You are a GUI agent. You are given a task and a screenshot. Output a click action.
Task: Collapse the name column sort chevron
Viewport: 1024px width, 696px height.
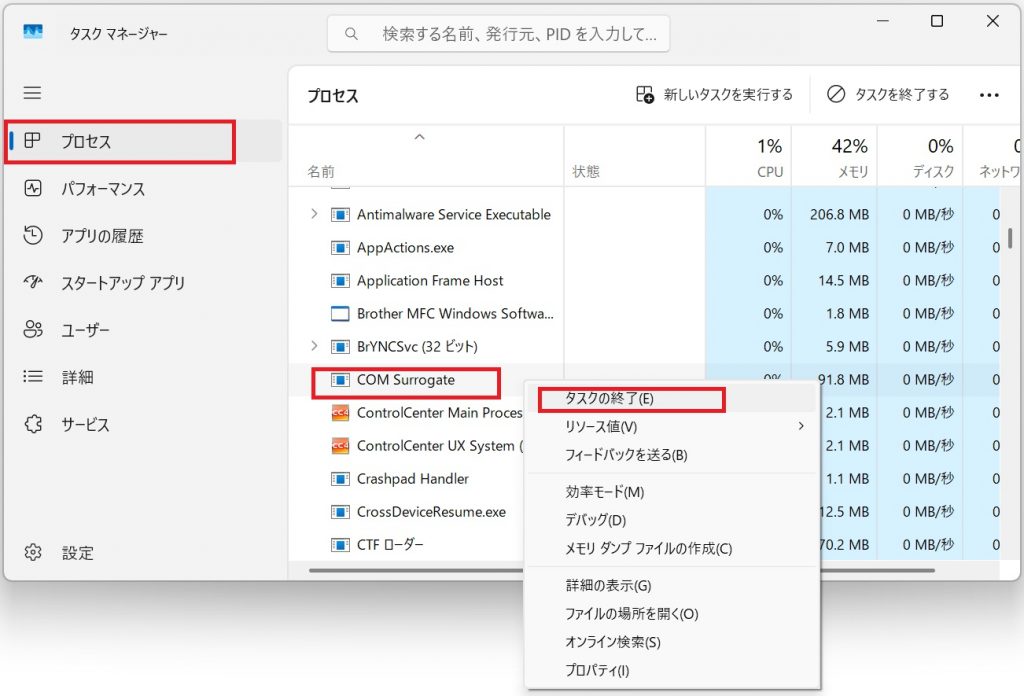(x=420, y=137)
